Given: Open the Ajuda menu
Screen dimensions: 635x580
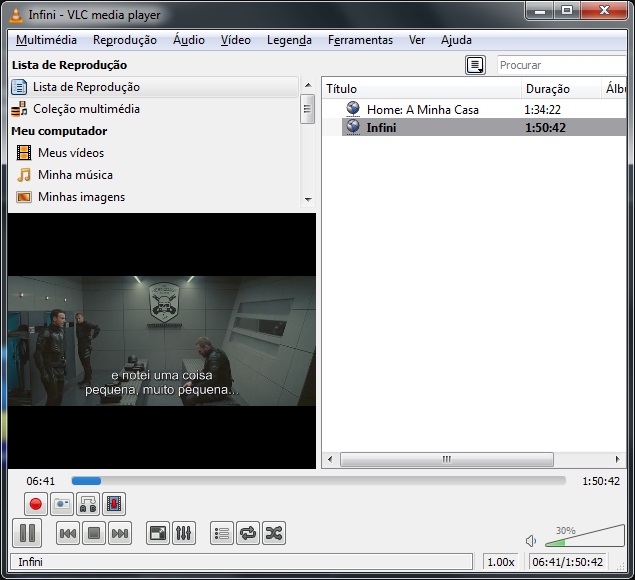Looking at the screenshot, I should click(456, 40).
